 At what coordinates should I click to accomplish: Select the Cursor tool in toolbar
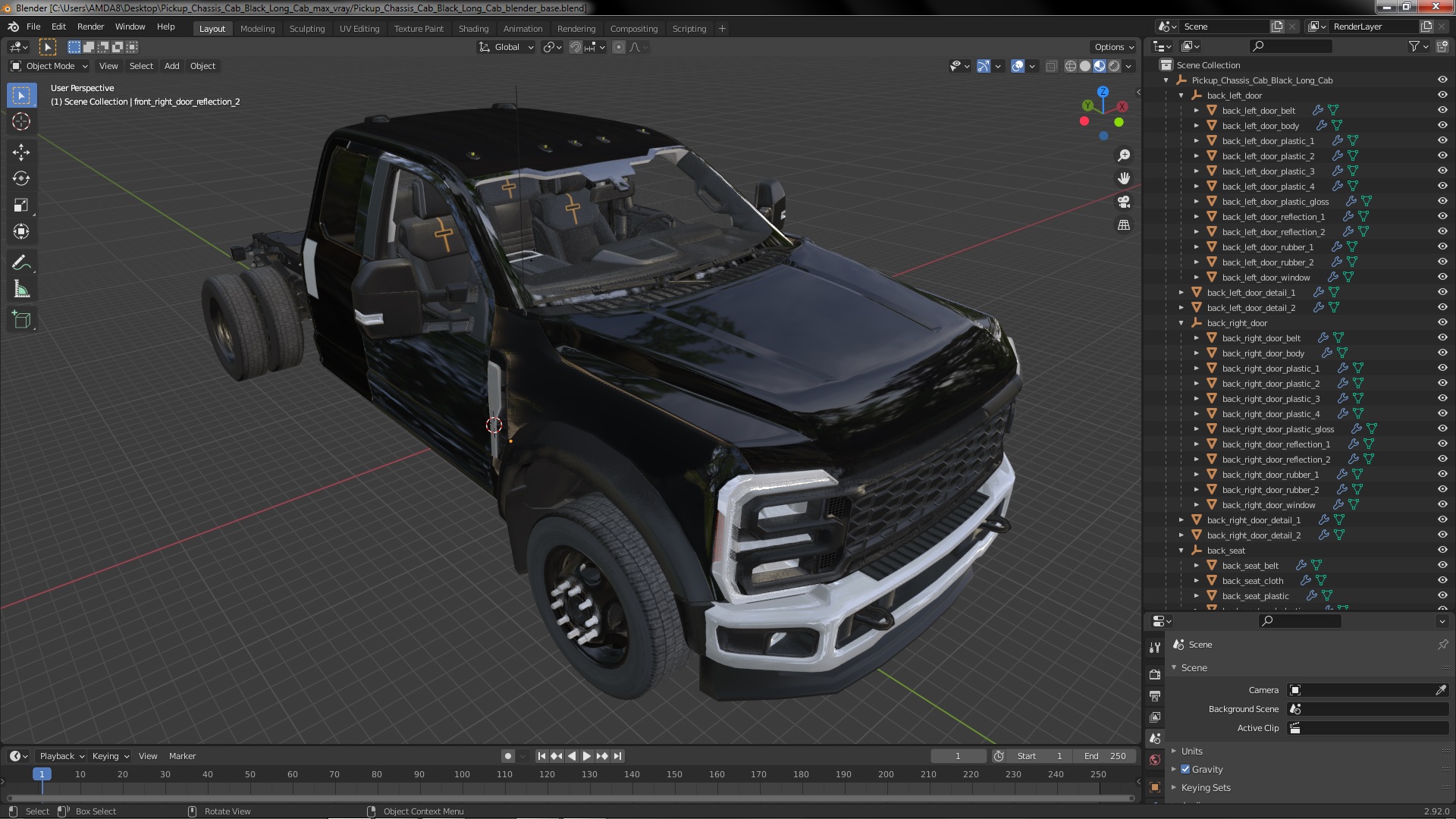[21, 121]
